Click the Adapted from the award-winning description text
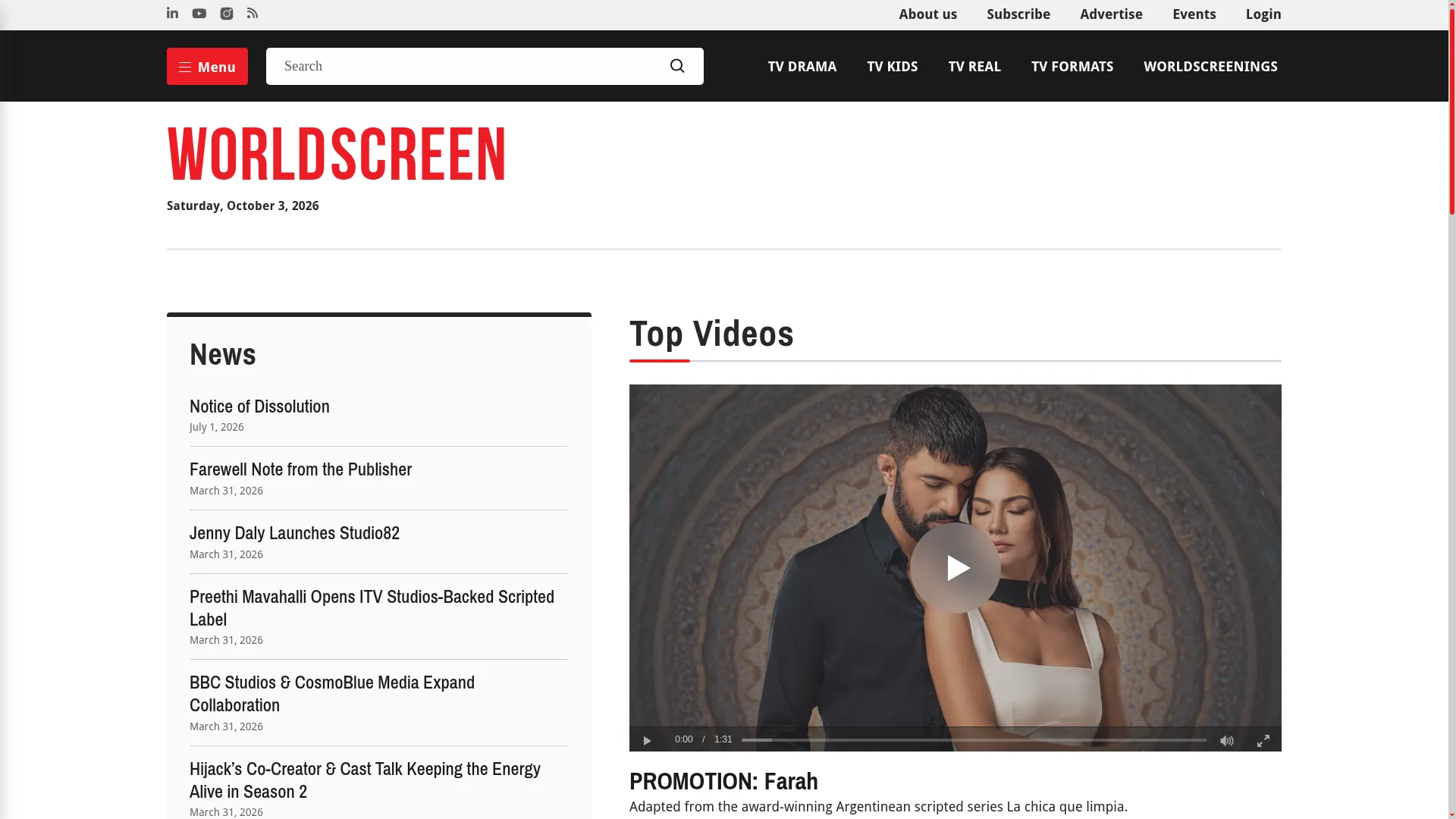The height and width of the screenshot is (819, 1456). 878,807
